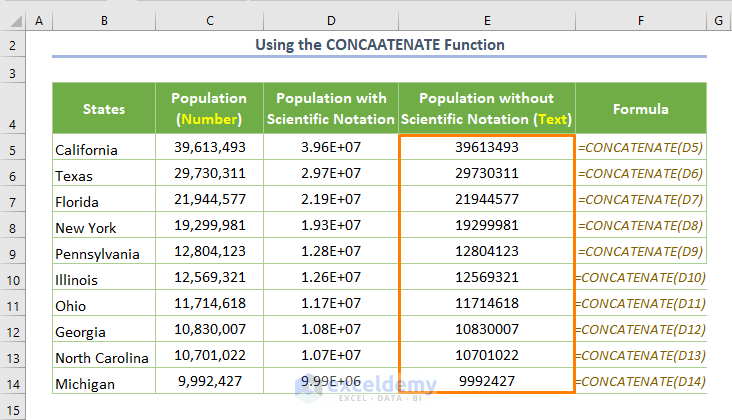
Task: Select the text cell with 19299981
Action: point(486,225)
